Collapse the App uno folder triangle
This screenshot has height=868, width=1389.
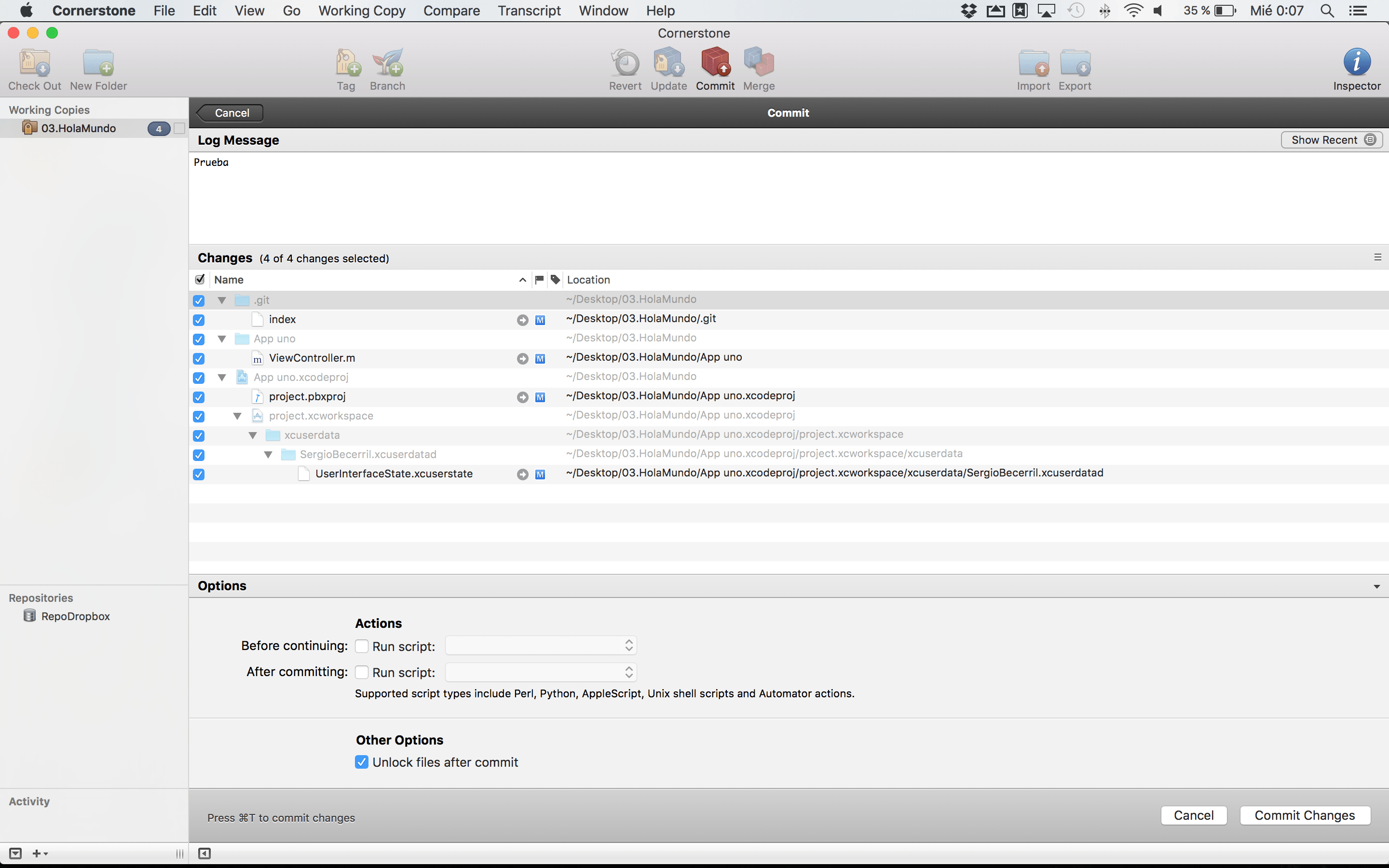coord(221,339)
